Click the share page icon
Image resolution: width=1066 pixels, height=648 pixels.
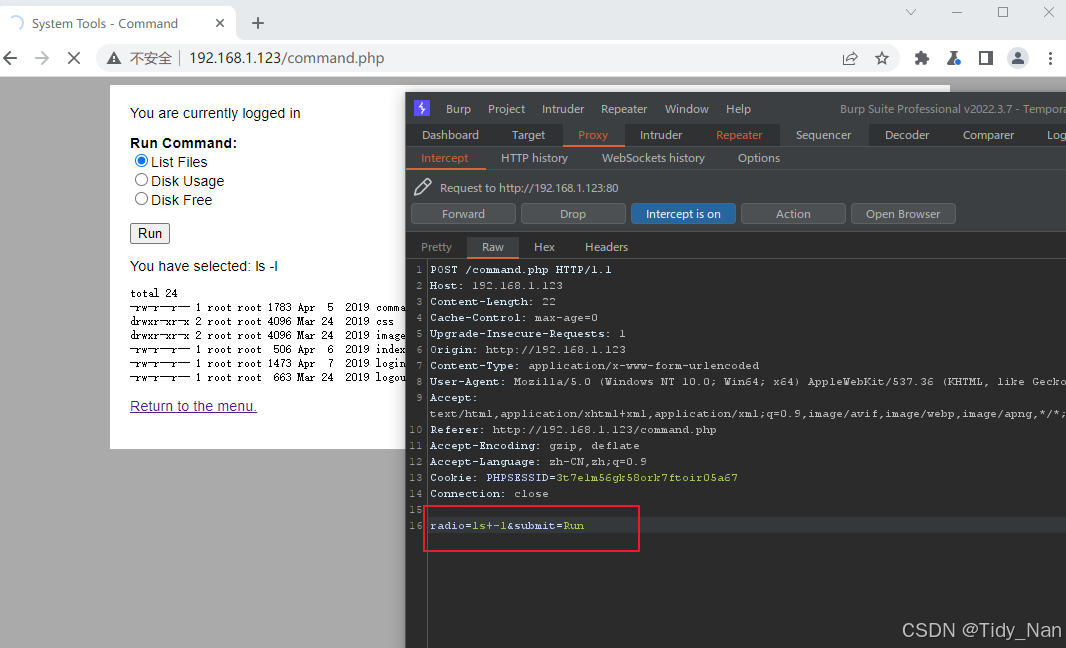[850, 58]
